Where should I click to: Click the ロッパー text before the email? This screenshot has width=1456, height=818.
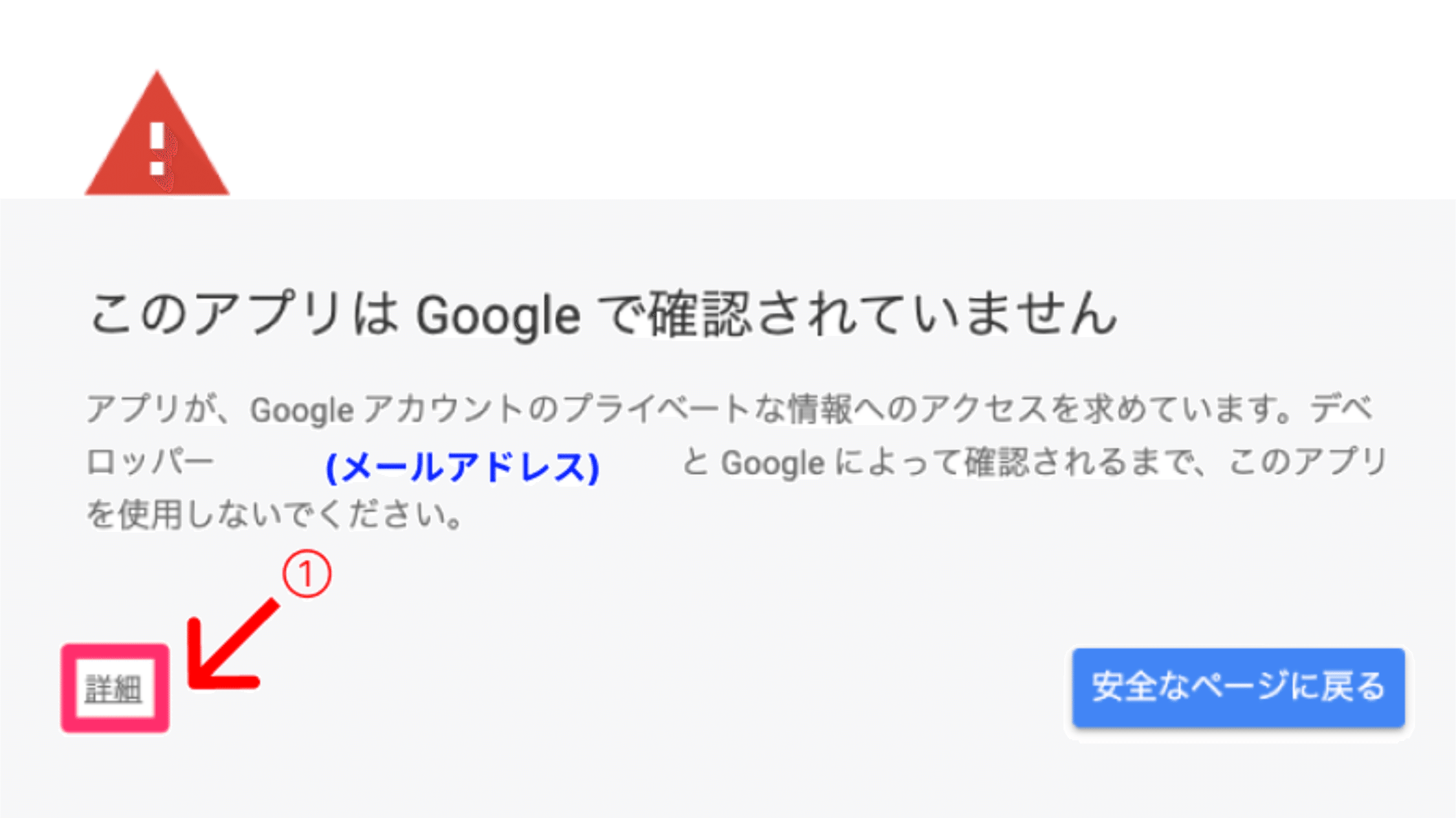(150, 463)
